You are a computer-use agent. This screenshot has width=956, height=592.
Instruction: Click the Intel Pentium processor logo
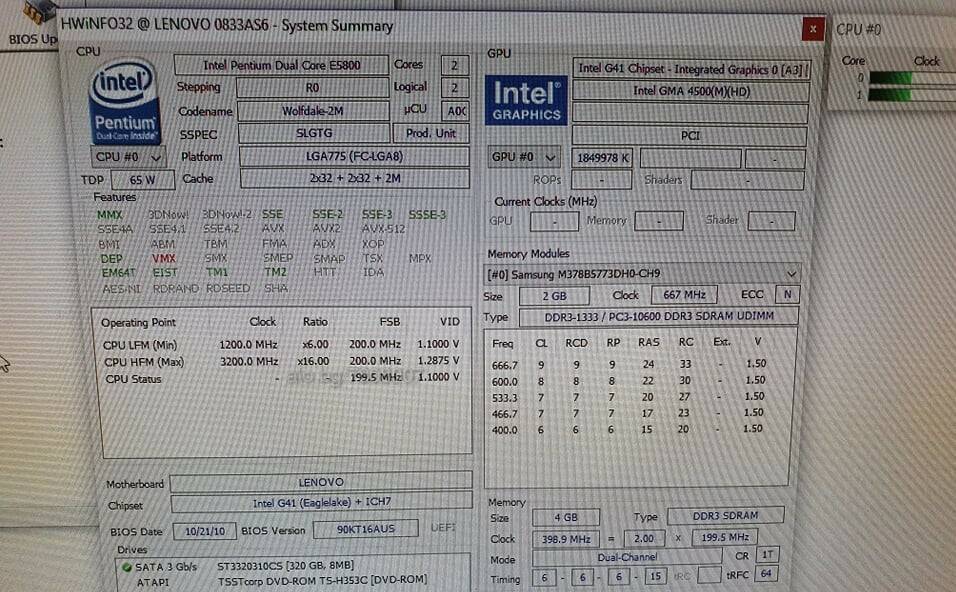click(x=125, y=102)
